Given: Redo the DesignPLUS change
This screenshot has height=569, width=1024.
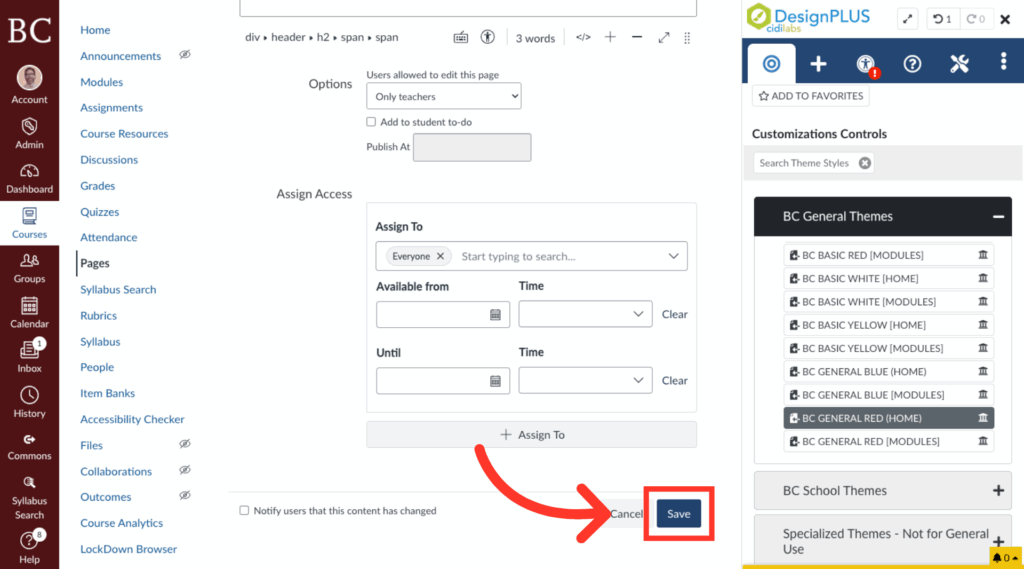Looking at the screenshot, I should (x=976, y=19).
